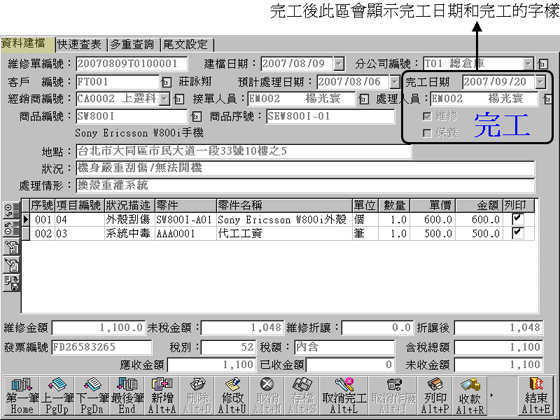Click the 接單人員 field EM002 楊光寰
This screenshot has height=420, width=560.
tap(301, 99)
